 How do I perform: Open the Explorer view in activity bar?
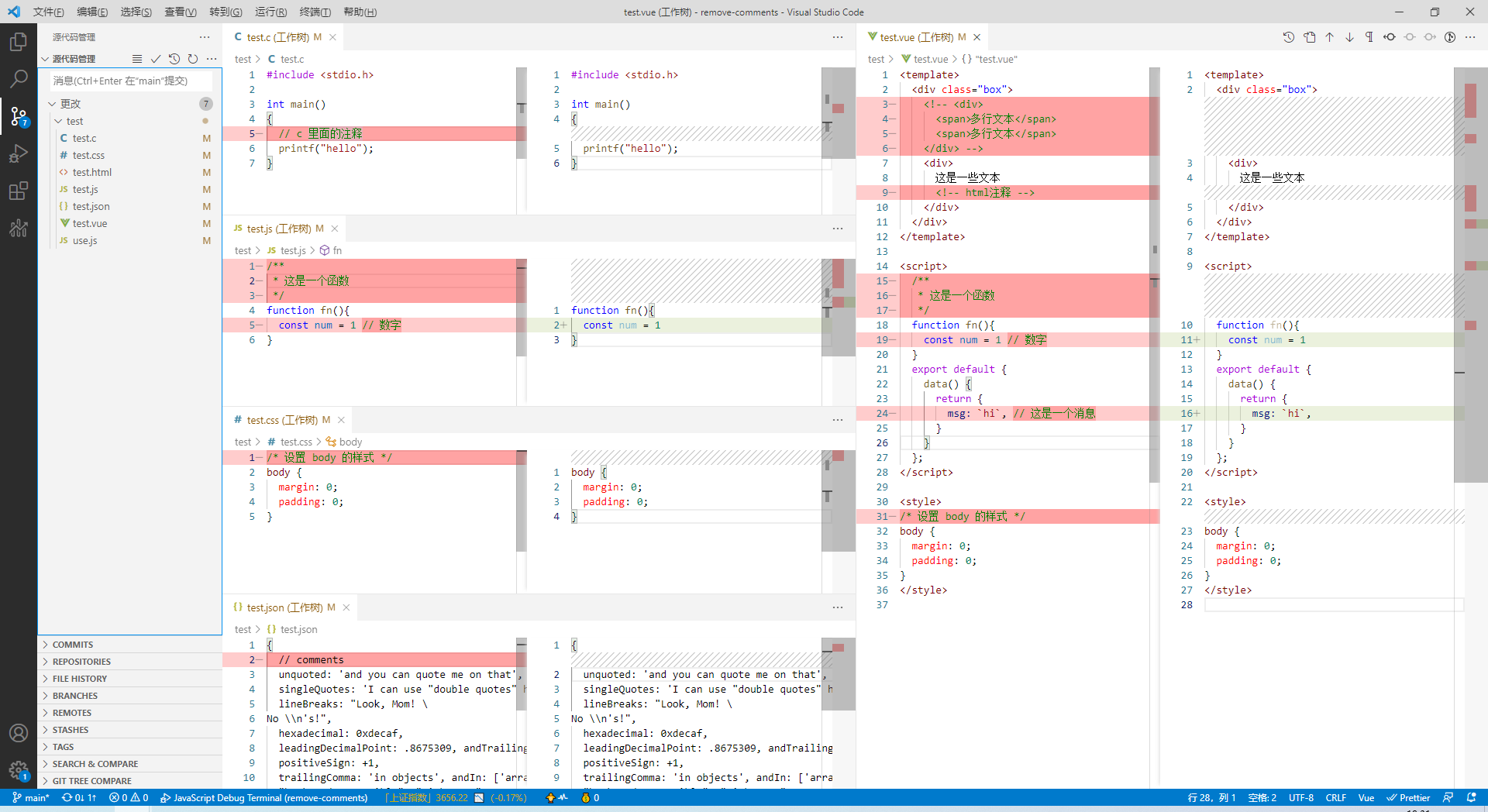click(x=19, y=41)
